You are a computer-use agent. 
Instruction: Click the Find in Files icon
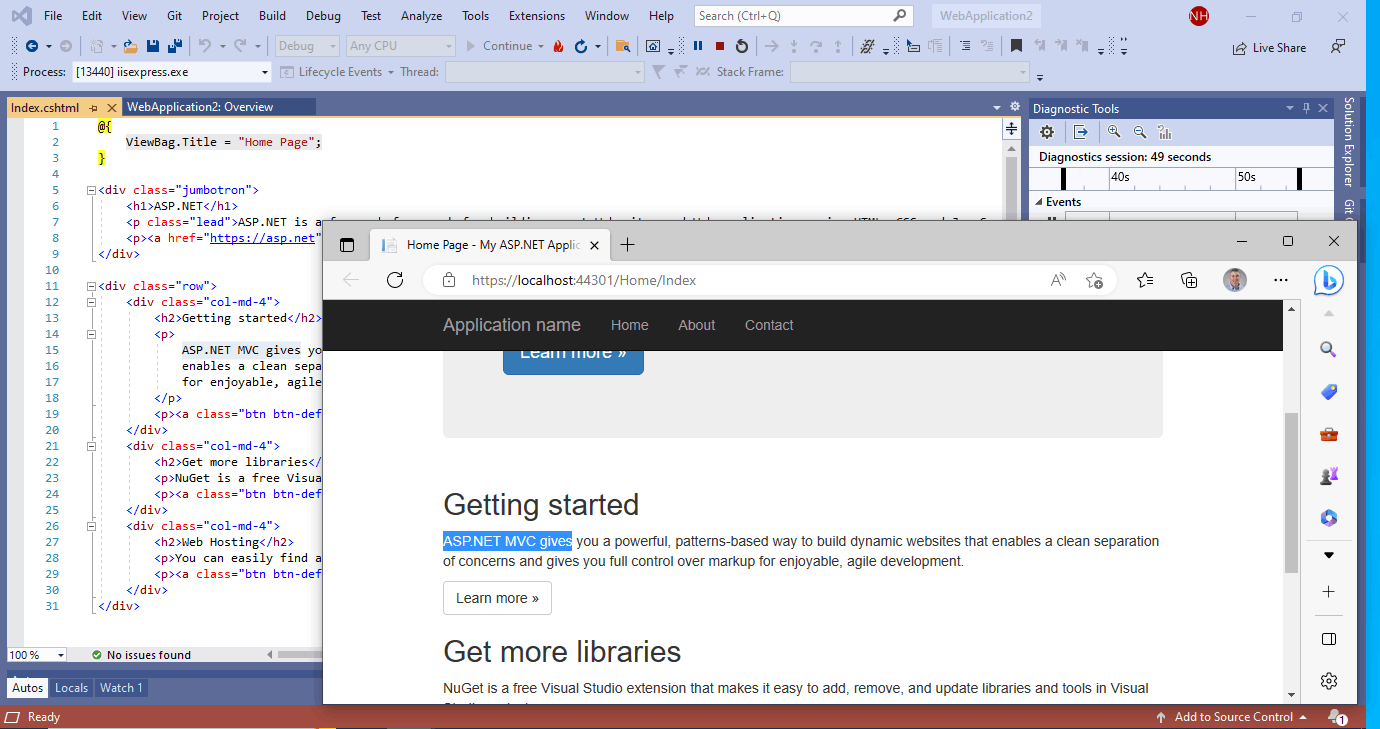pyautogui.click(x=622, y=46)
